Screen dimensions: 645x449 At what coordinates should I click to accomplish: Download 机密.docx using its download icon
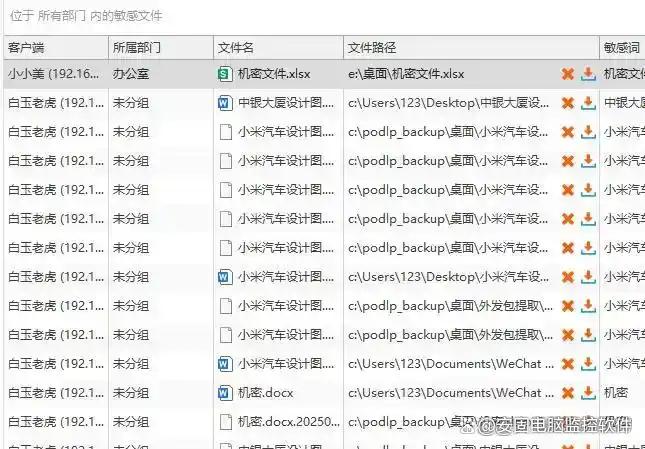coord(588,393)
